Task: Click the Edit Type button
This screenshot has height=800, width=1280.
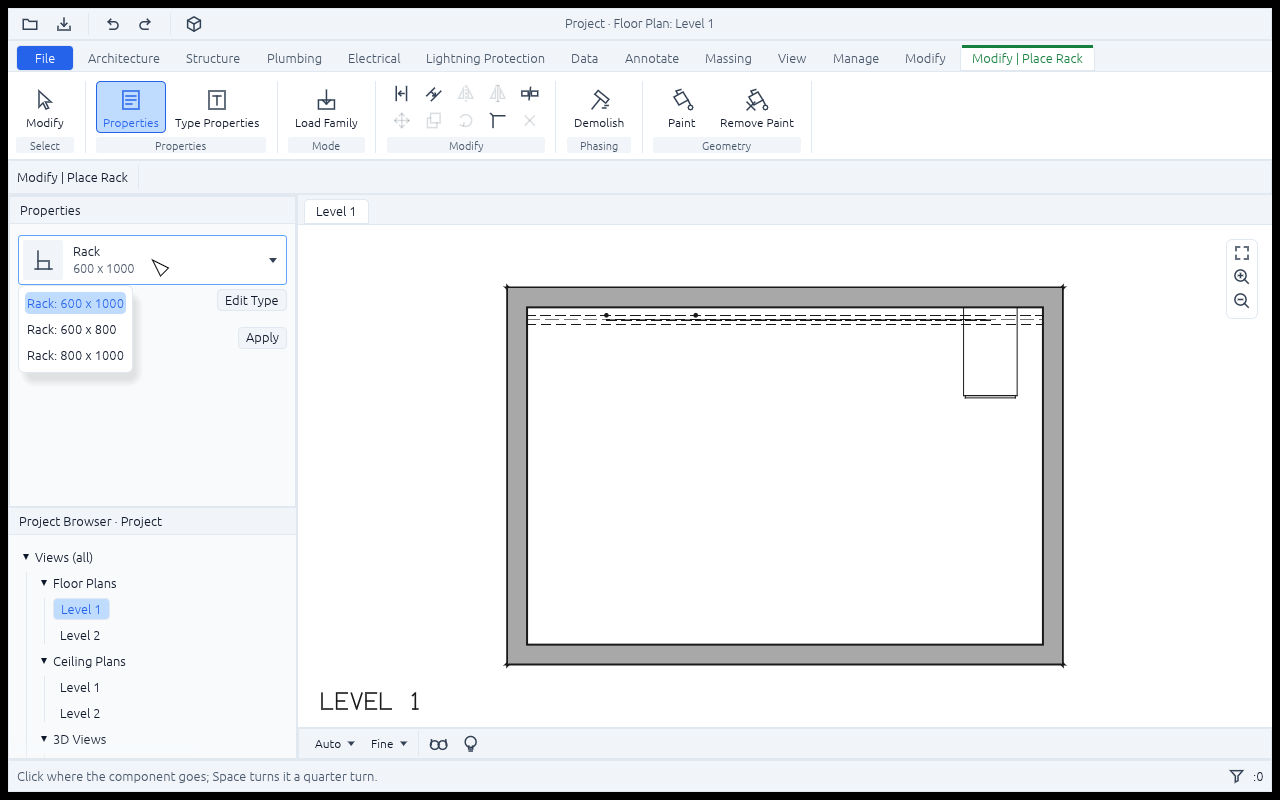Action: pos(252,301)
